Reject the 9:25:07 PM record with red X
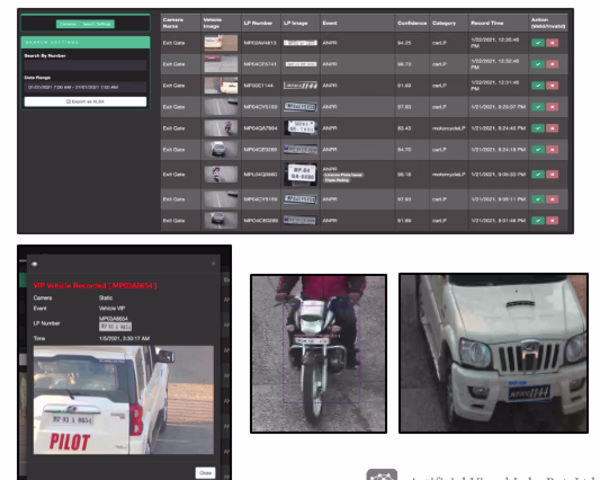The image size is (600, 480). click(x=552, y=107)
